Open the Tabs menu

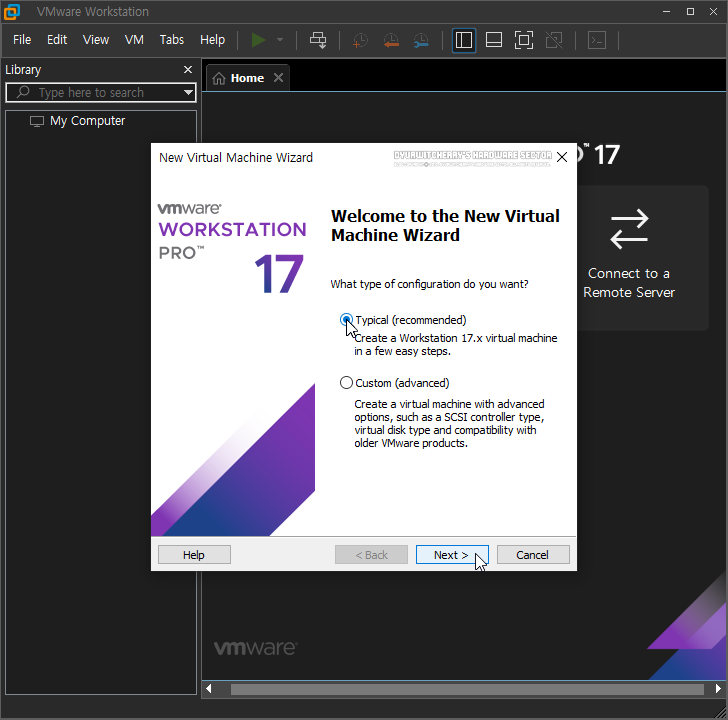172,40
